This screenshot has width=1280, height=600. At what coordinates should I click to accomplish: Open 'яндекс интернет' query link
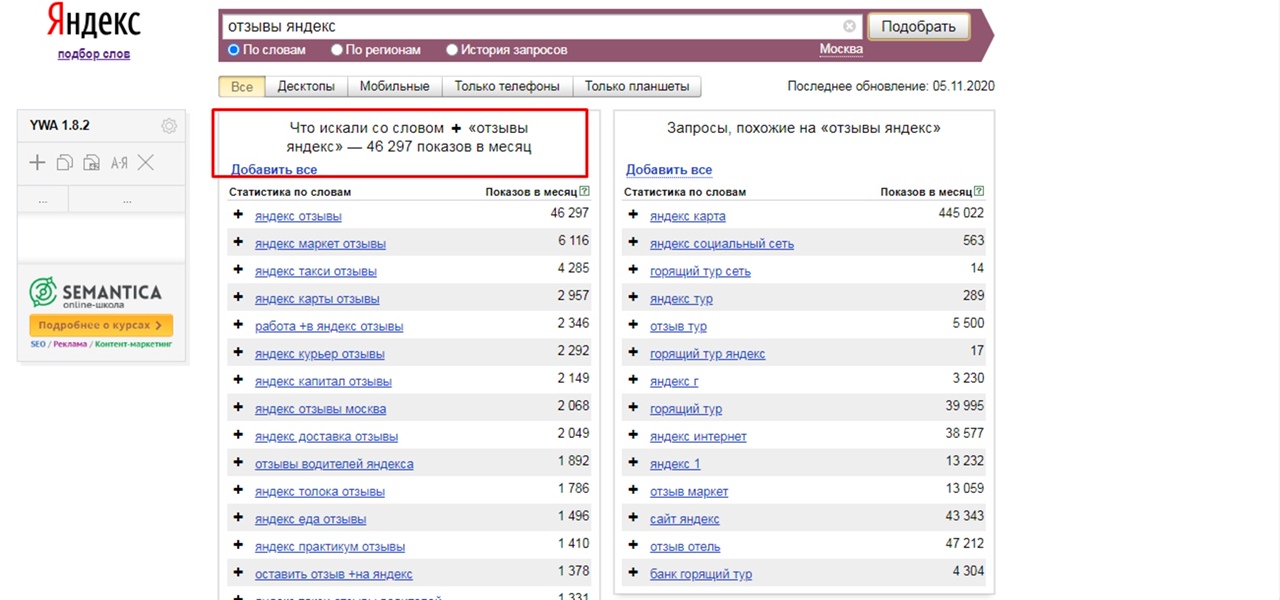(x=698, y=437)
